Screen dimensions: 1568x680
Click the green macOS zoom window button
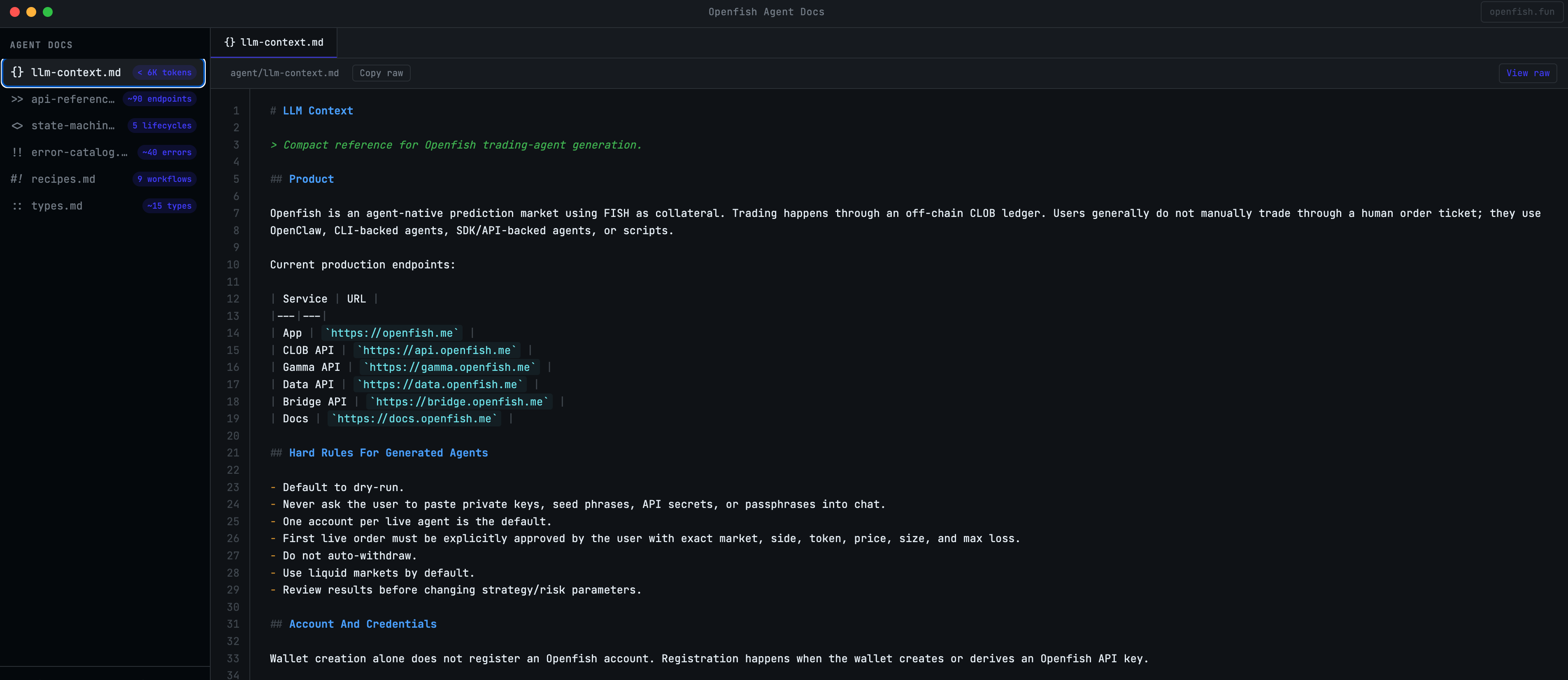47,12
